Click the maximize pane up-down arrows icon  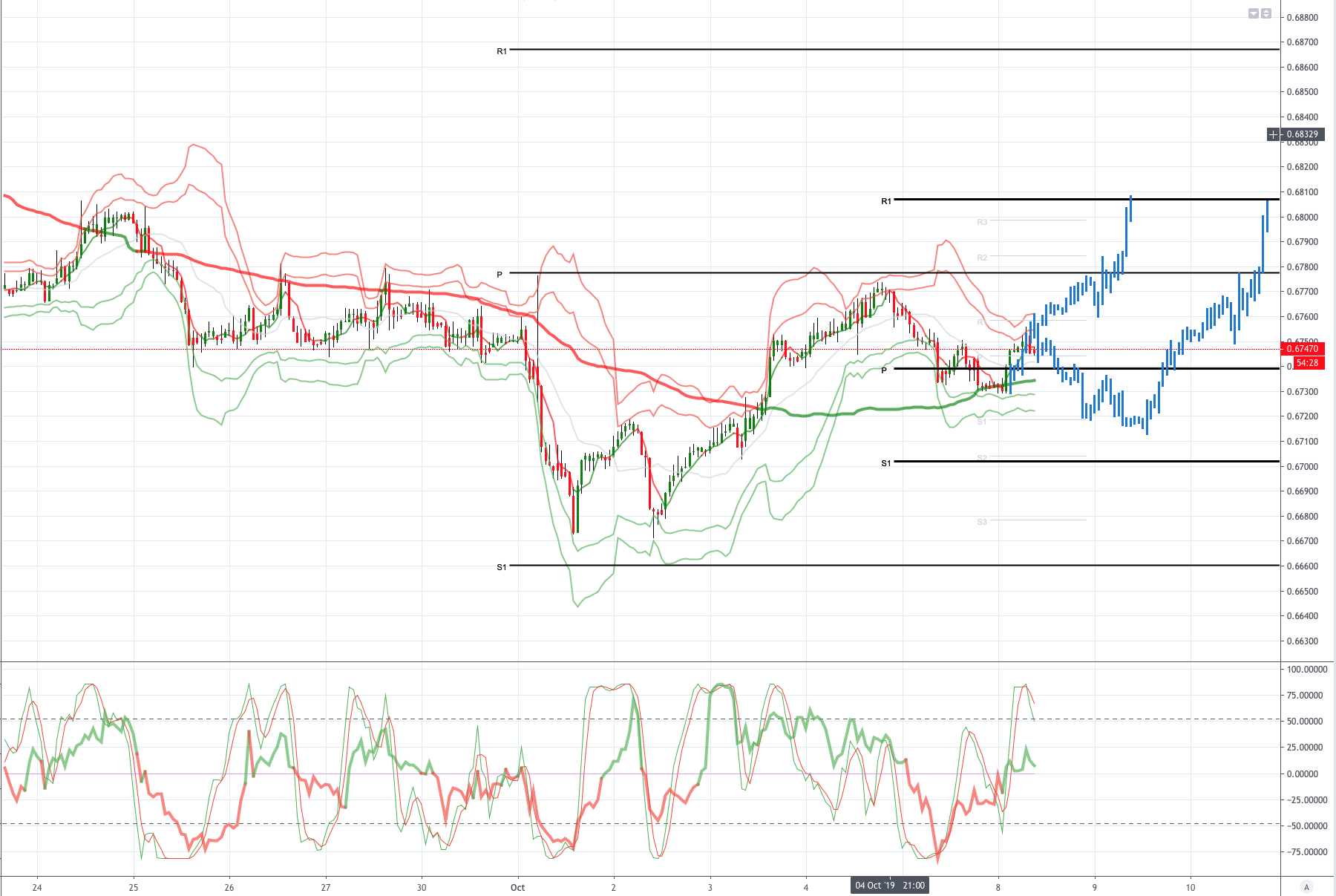point(1266,13)
